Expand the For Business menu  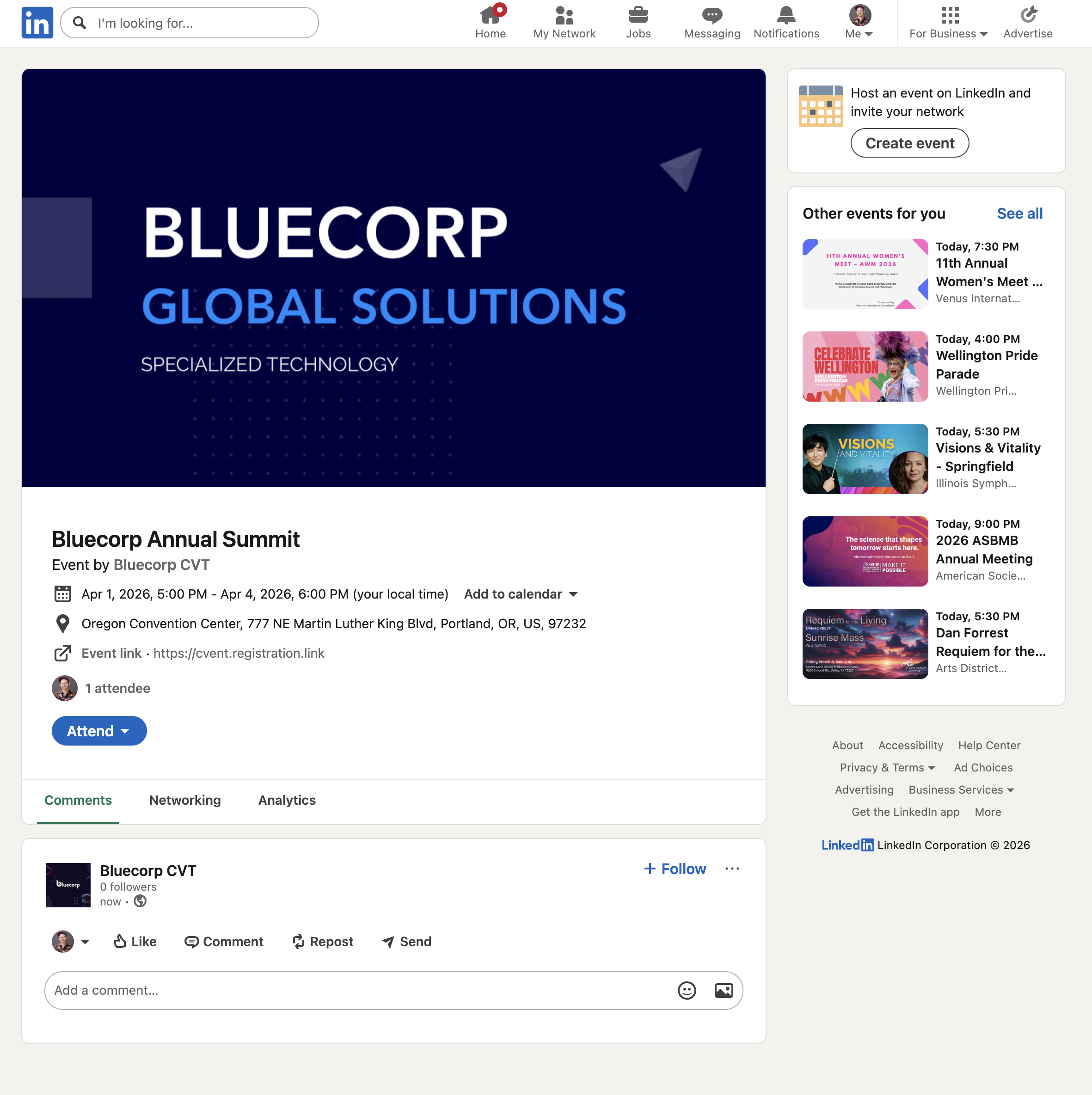point(949,23)
